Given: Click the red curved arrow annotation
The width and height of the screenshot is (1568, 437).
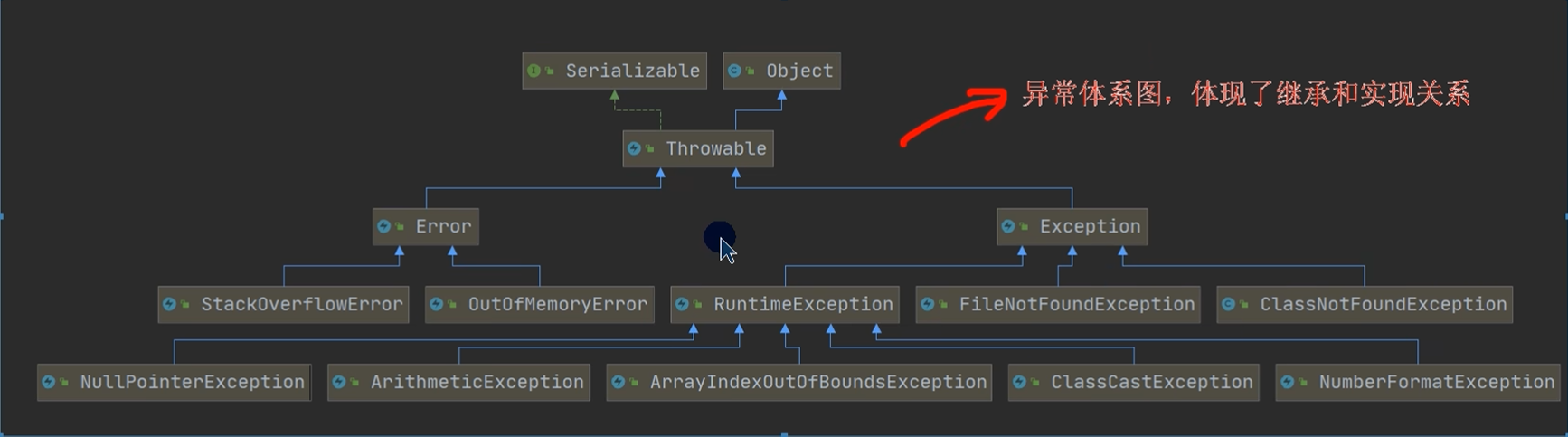Looking at the screenshot, I should tap(956, 115).
